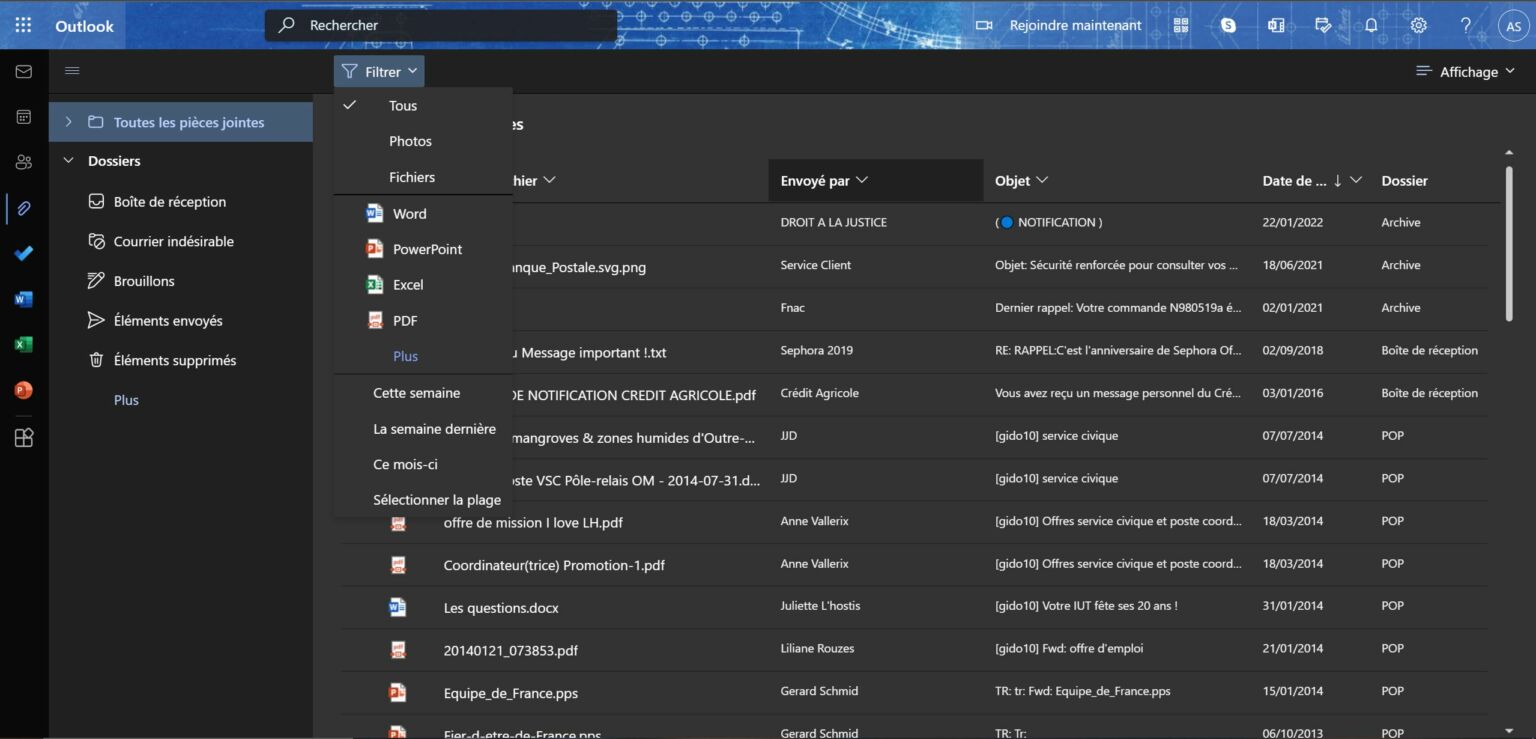Open the Envoyé par column sort menu

coord(821,180)
